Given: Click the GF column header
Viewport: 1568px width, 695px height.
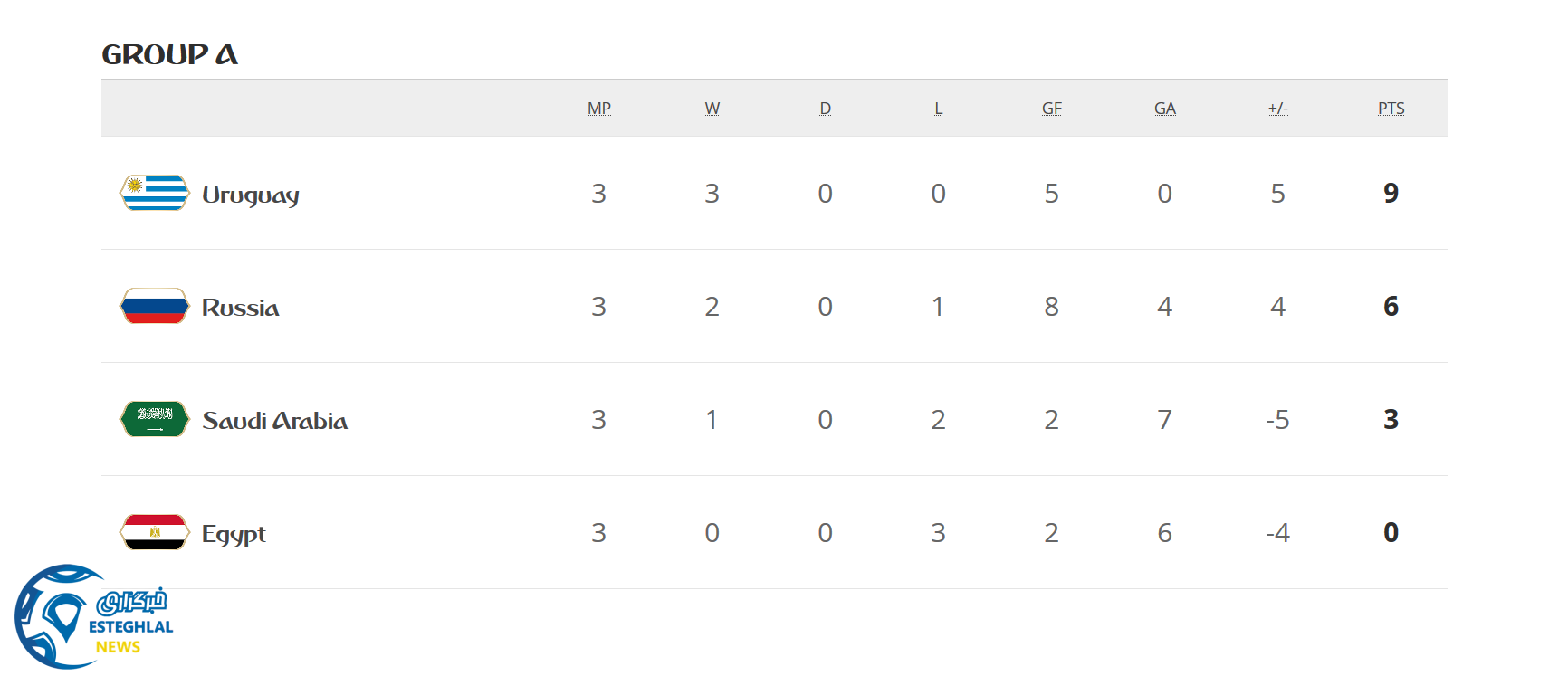Looking at the screenshot, I should click(1052, 109).
